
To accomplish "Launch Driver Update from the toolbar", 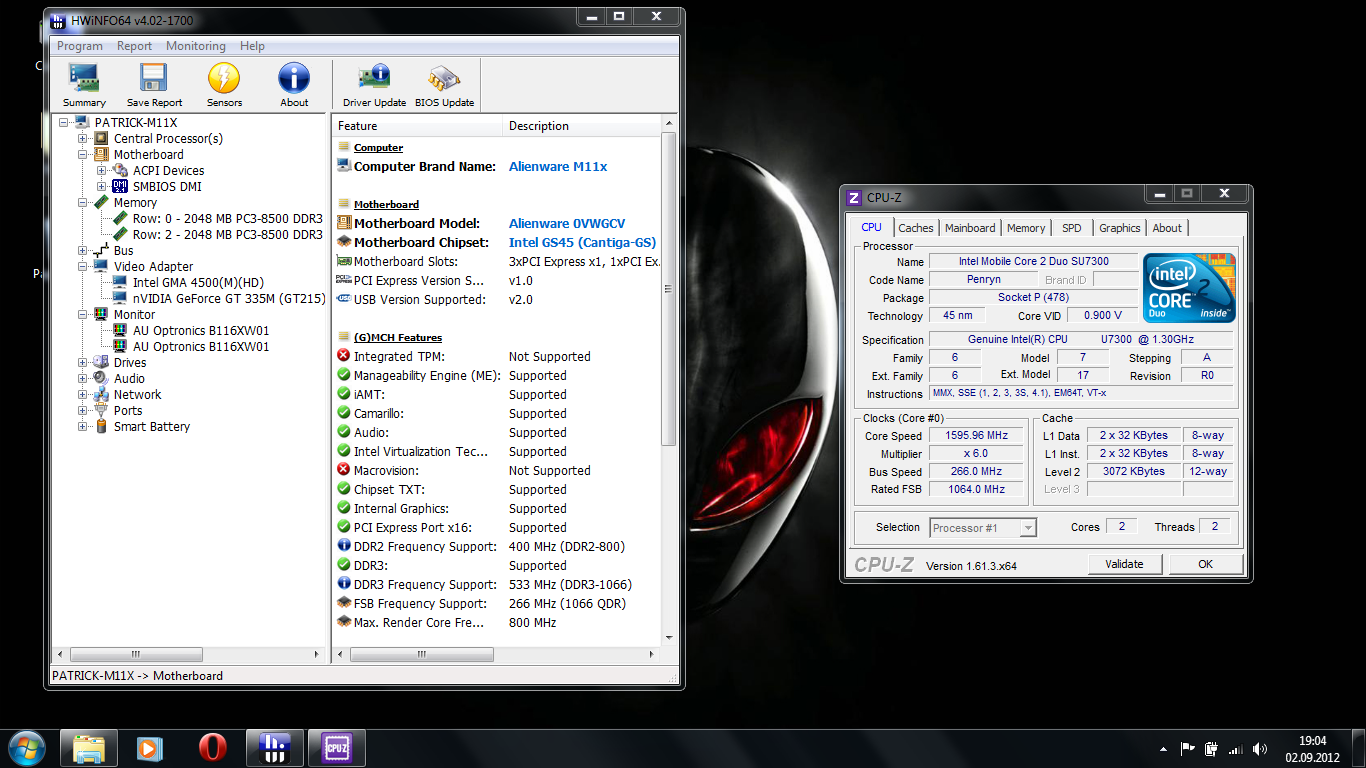I will click(374, 86).
